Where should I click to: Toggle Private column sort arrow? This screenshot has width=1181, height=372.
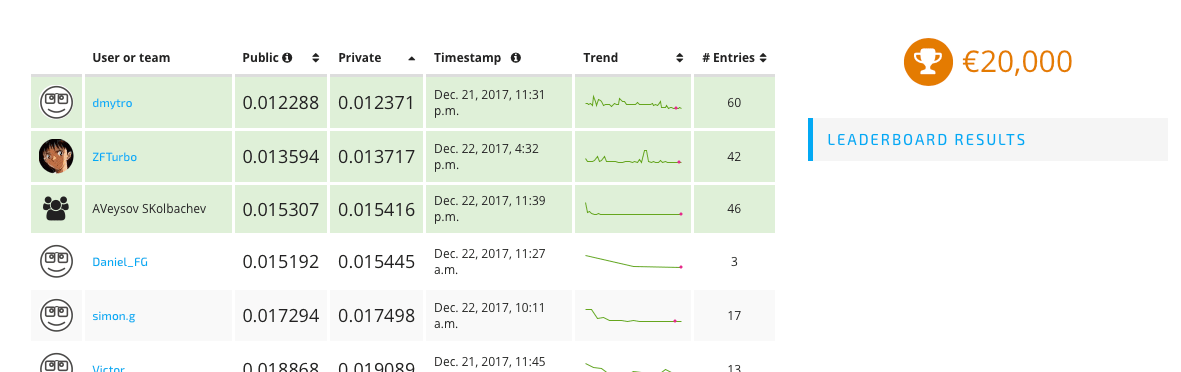[411, 58]
